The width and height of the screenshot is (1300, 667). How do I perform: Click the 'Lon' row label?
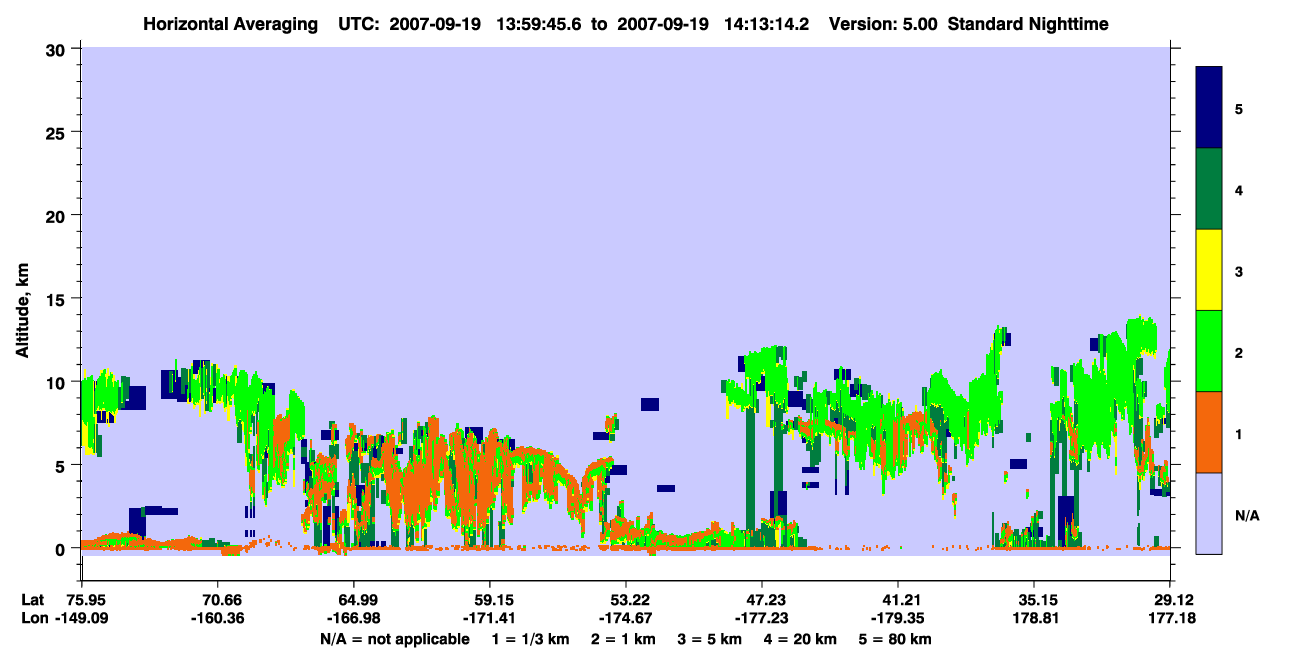tap(33, 618)
